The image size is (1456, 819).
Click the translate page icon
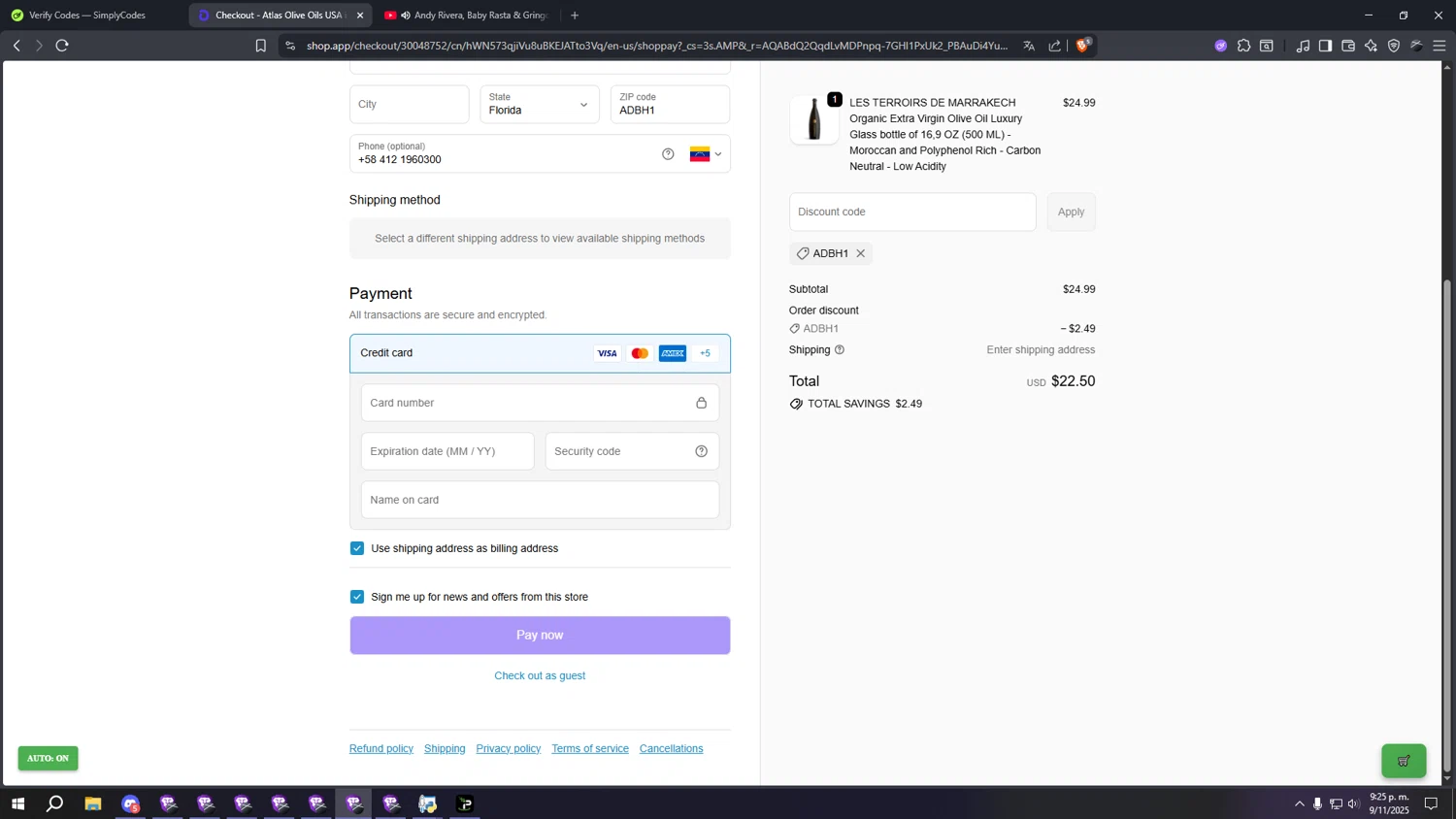tap(1029, 46)
